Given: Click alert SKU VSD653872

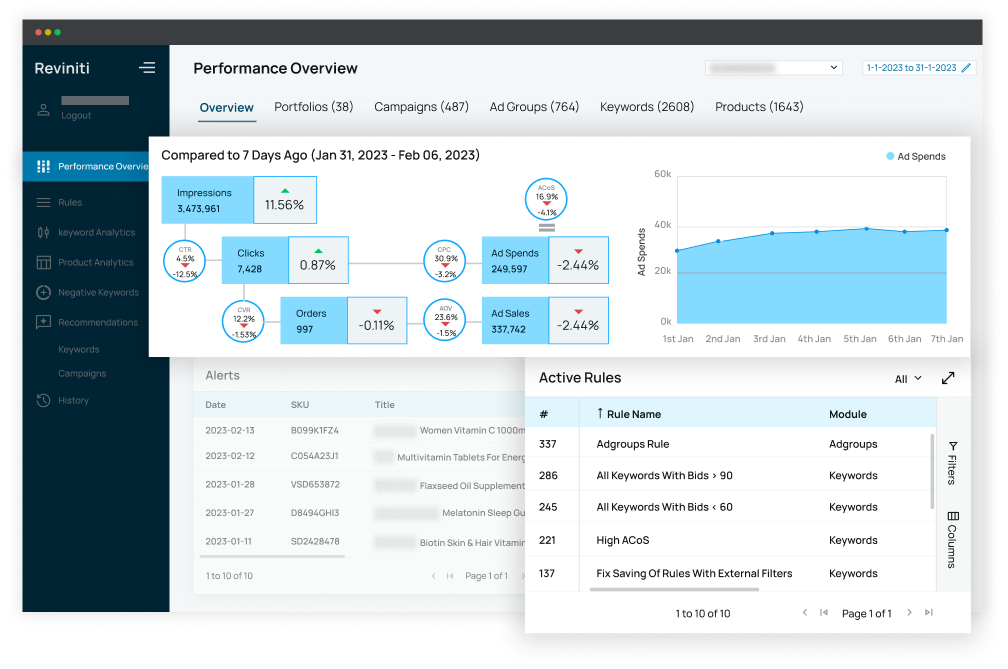Looking at the screenshot, I should click(x=315, y=485).
